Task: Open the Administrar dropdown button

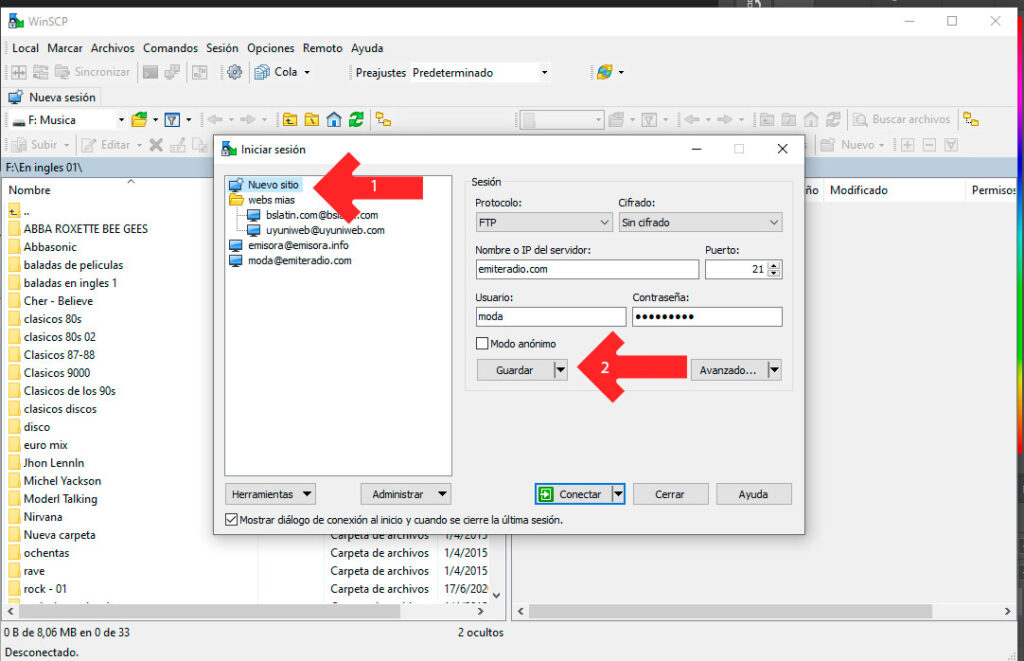Action: tap(406, 494)
